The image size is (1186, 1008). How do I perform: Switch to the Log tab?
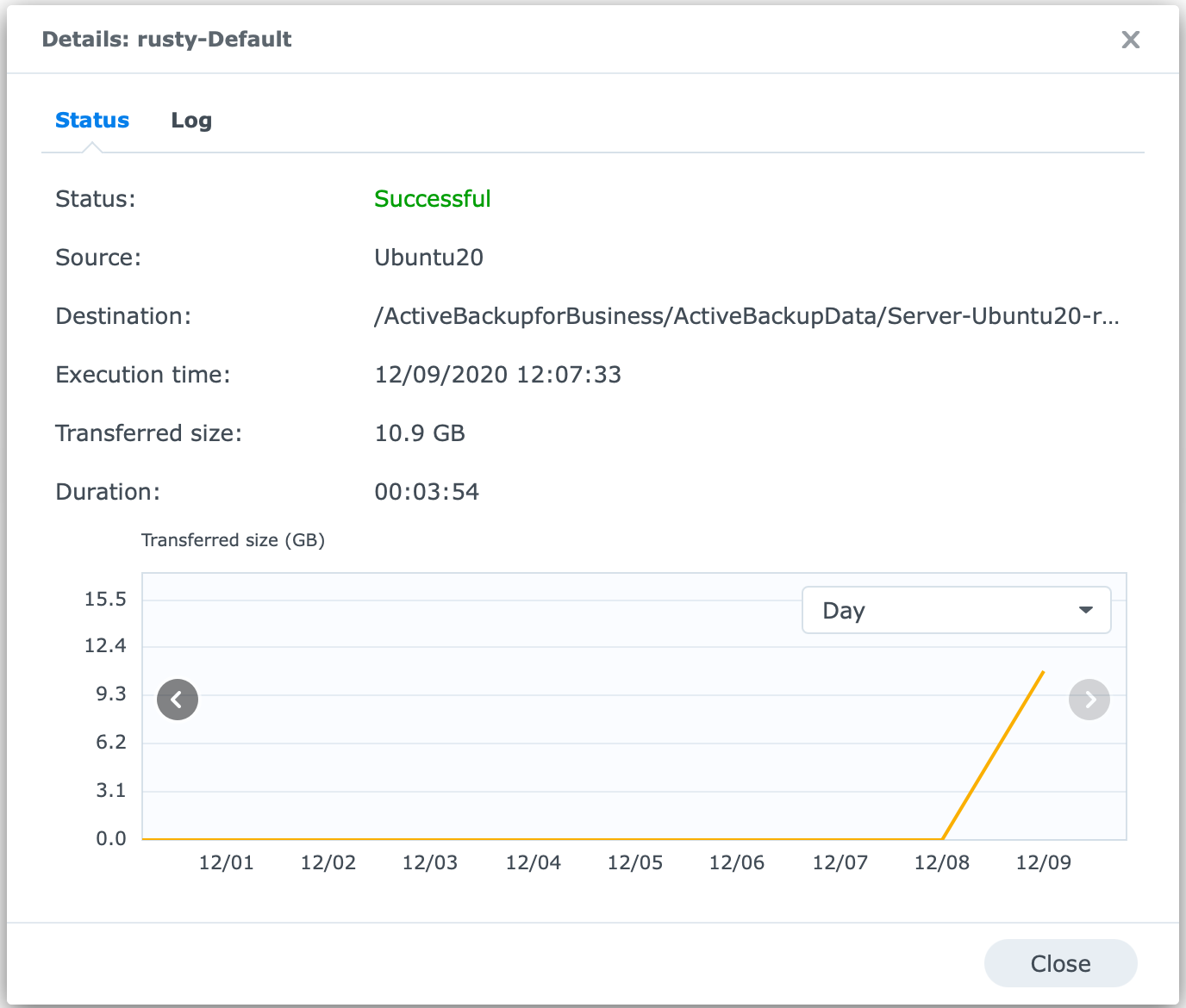pyautogui.click(x=191, y=121)
